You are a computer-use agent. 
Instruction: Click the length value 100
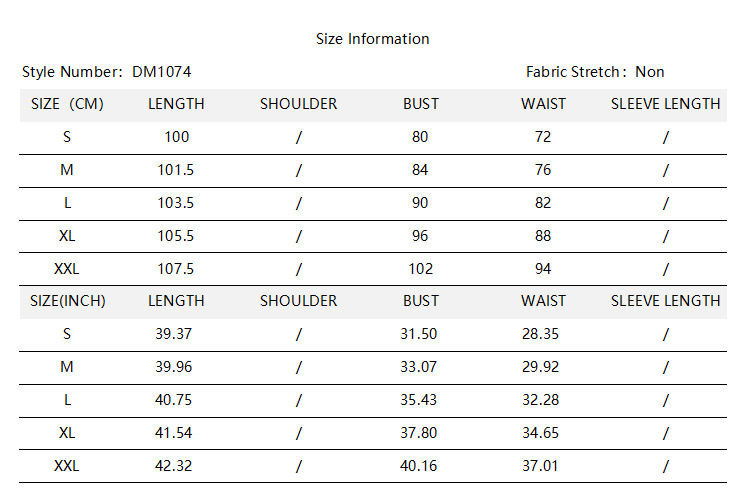[x=176, y=137]
